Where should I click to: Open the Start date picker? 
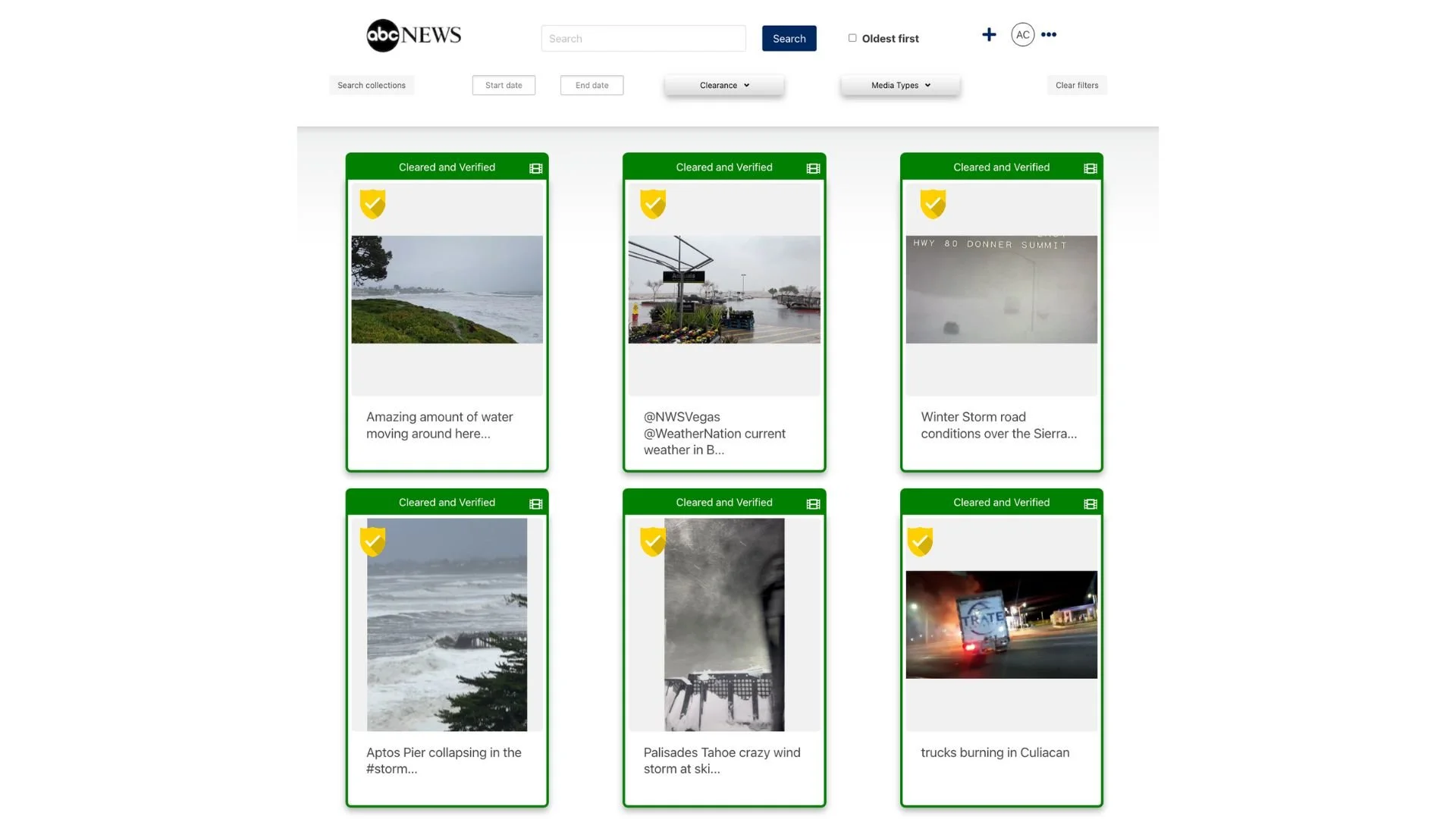(504, 86)
